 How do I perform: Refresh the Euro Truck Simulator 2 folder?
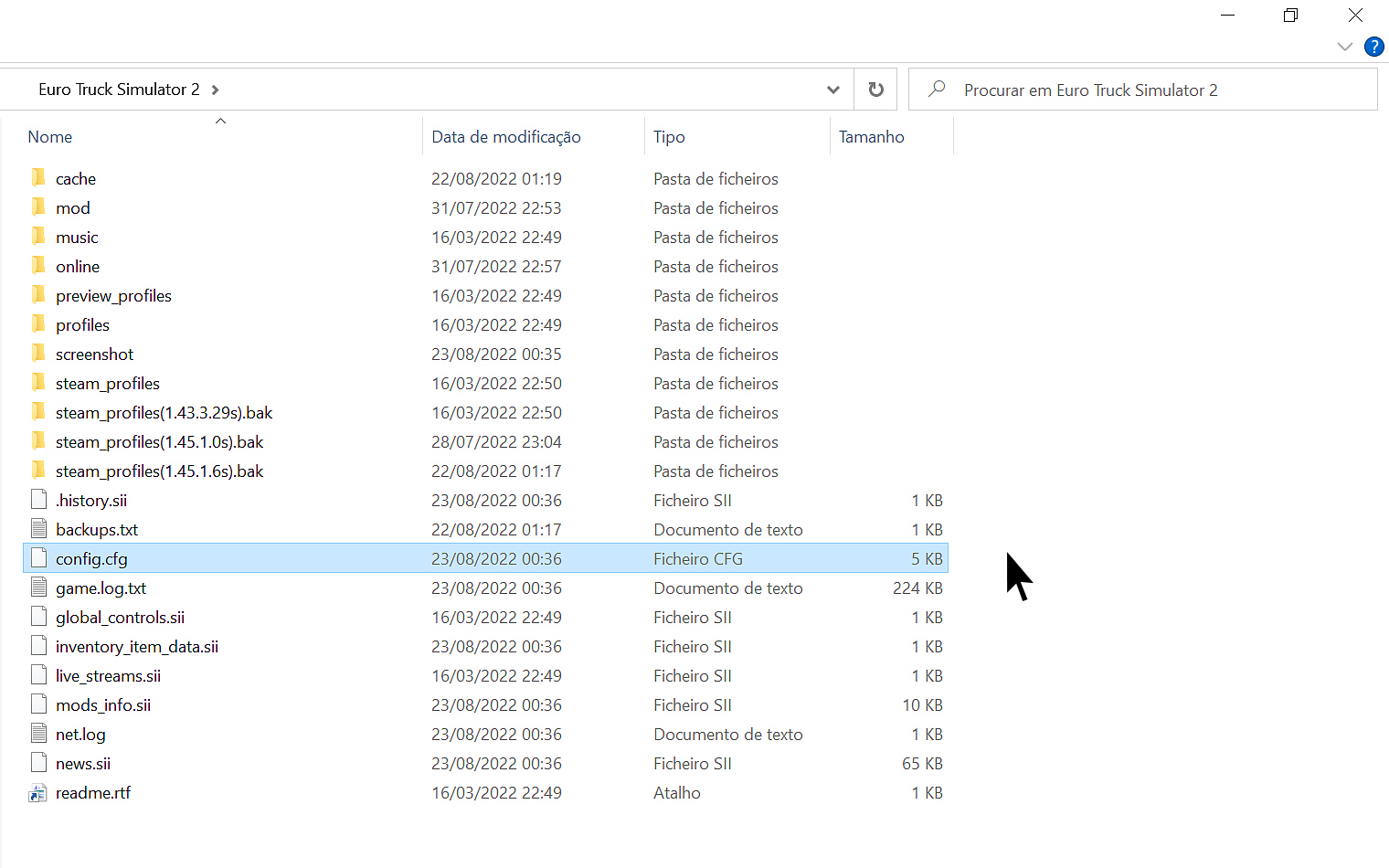pos(875,90)
